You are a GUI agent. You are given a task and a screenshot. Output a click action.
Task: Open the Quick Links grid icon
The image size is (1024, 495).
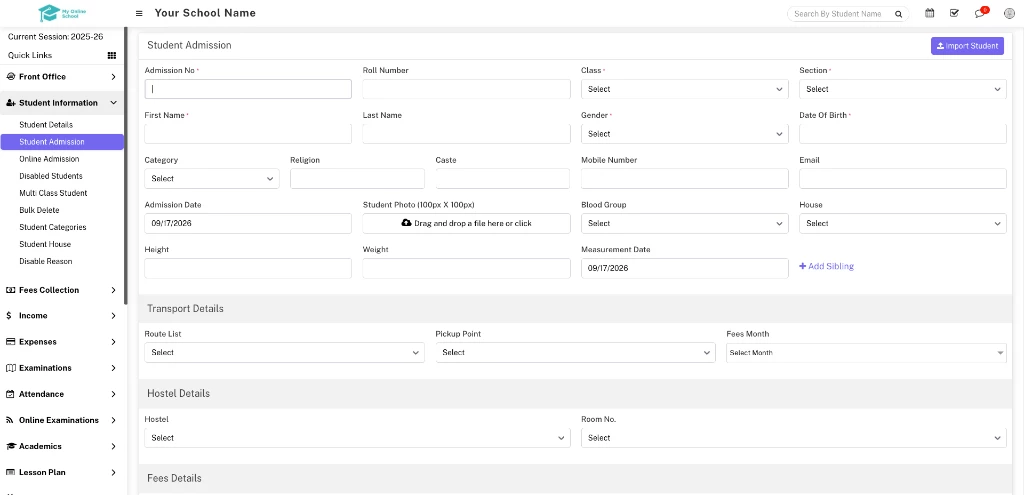pos(112,56)
